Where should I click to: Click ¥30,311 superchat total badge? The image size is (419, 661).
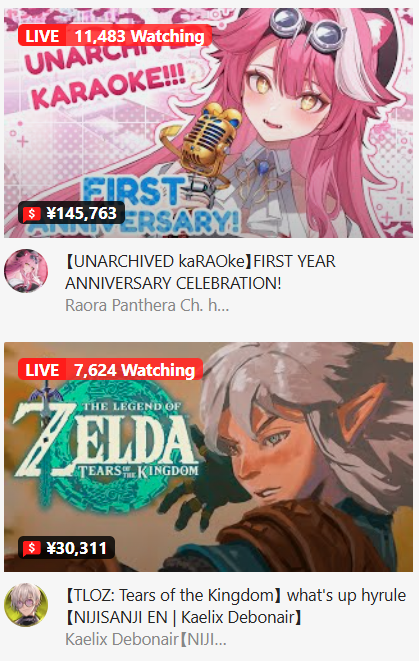click(x=67, y=548)
